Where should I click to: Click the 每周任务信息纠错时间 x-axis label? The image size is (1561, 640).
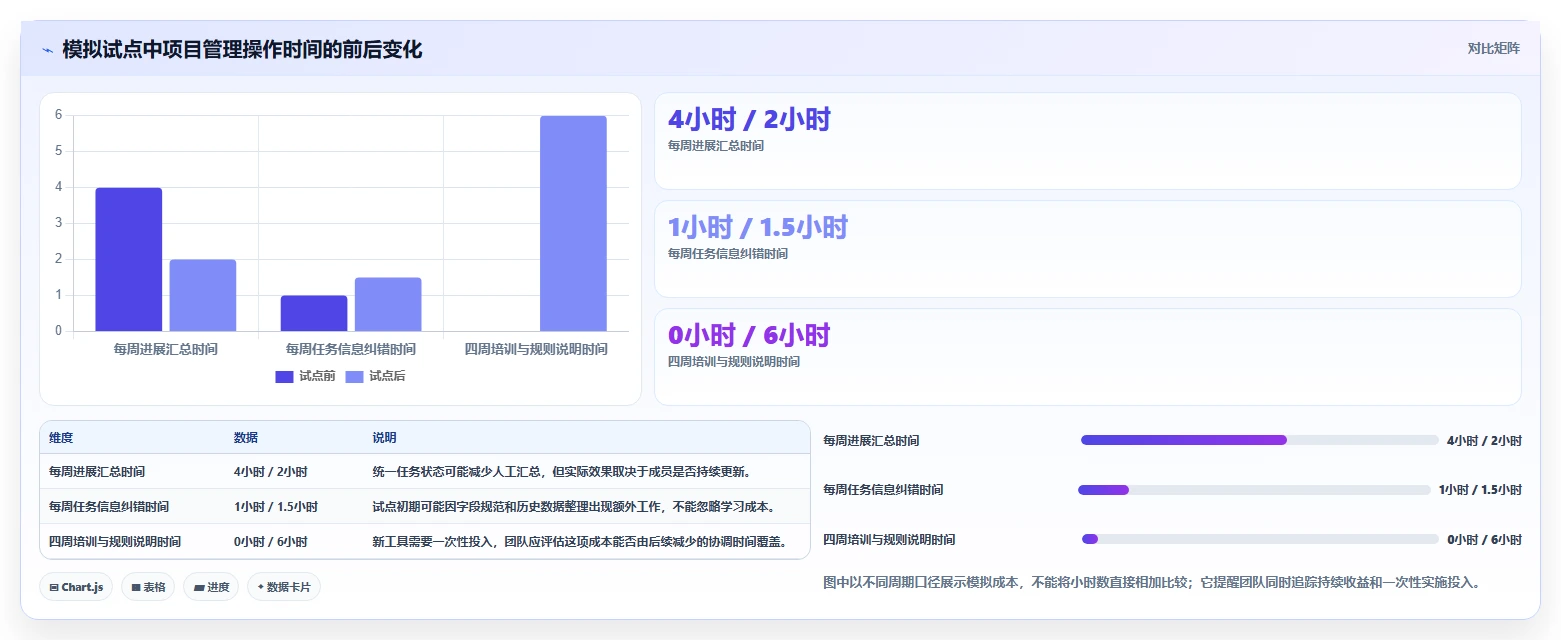click(351, 349)
